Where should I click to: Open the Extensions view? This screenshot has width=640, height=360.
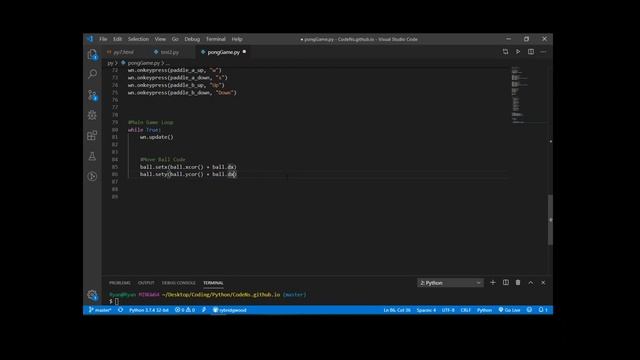[x=92, y=136]
